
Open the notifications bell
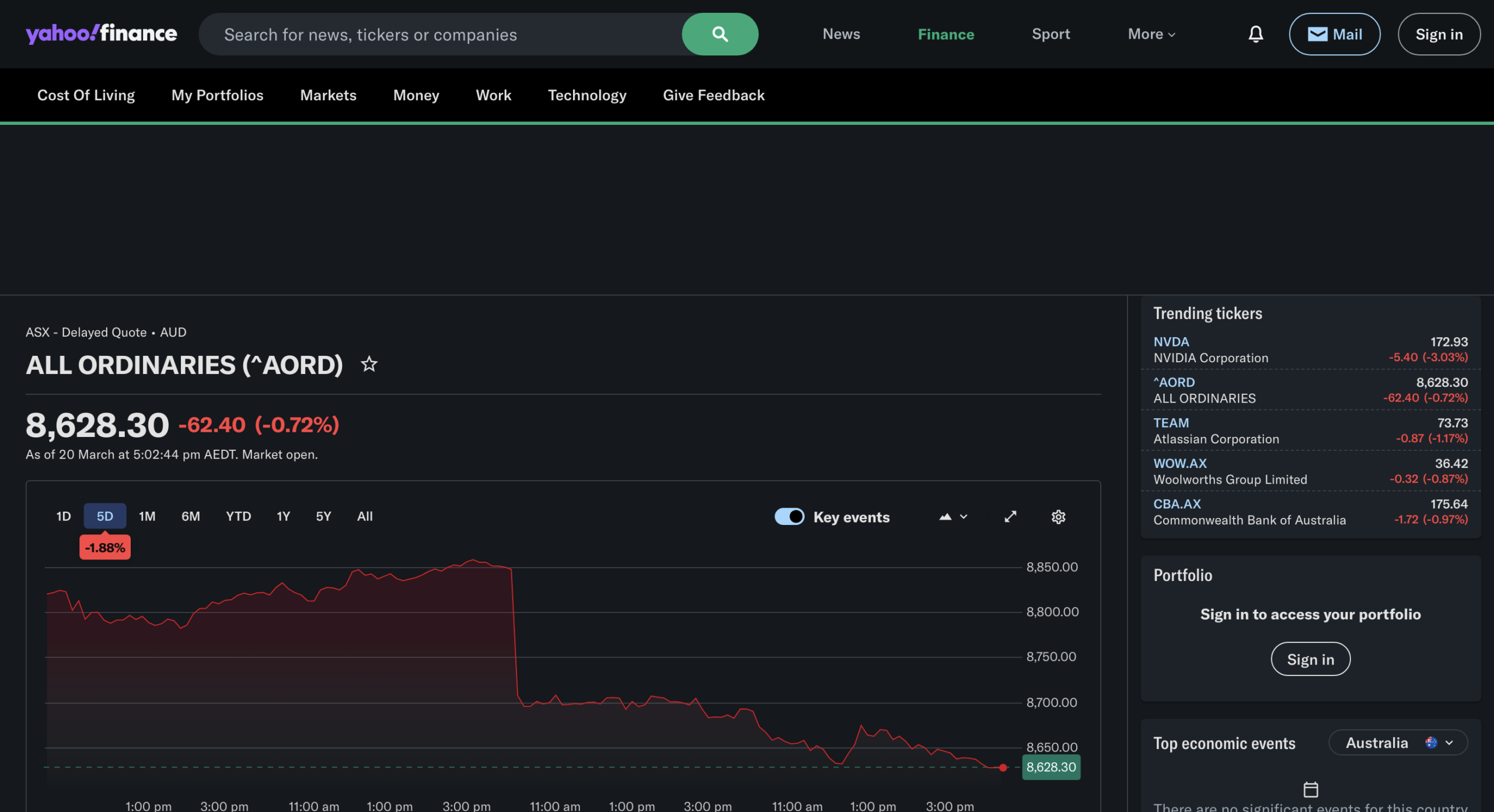(1256, 34)
